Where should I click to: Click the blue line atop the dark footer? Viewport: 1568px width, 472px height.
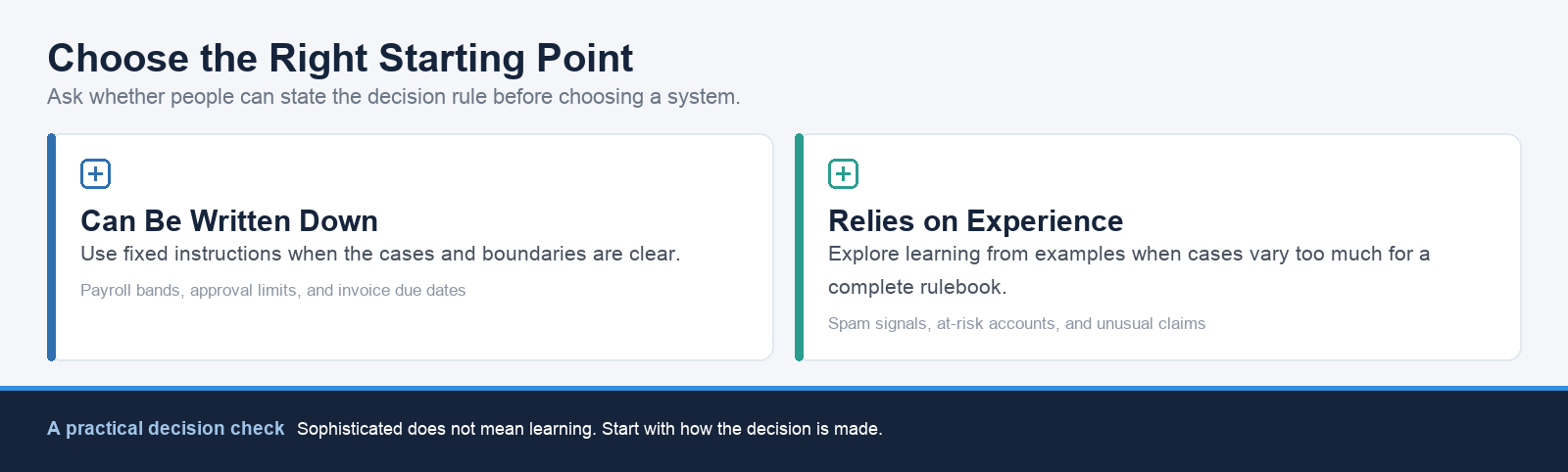click(784, 389)
